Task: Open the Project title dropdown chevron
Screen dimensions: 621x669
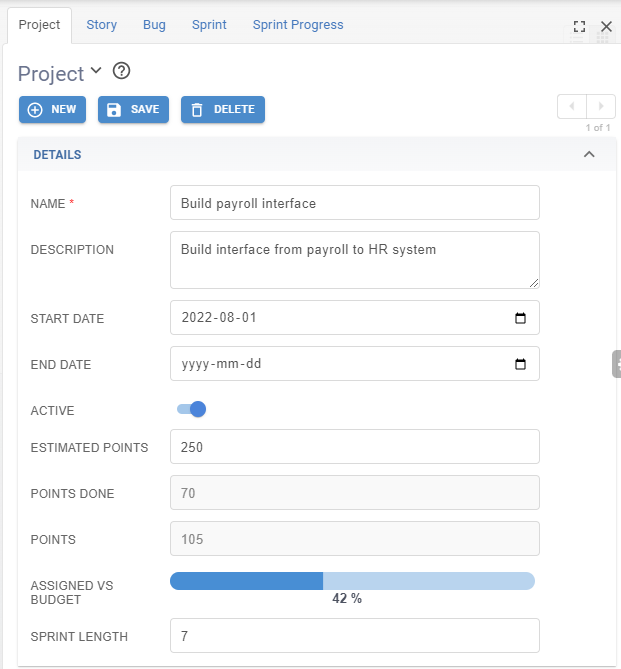Action: (x=96, y=70)
